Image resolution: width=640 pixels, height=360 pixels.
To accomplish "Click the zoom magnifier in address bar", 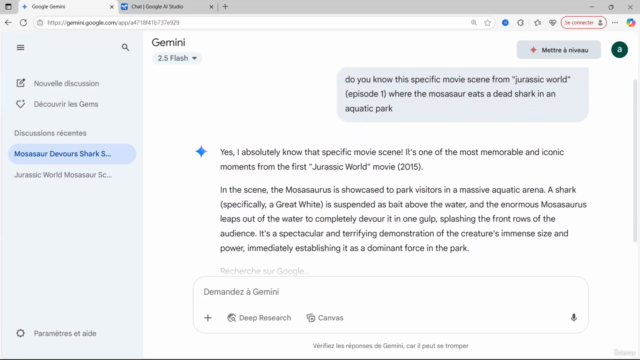I will pos(473,23).
